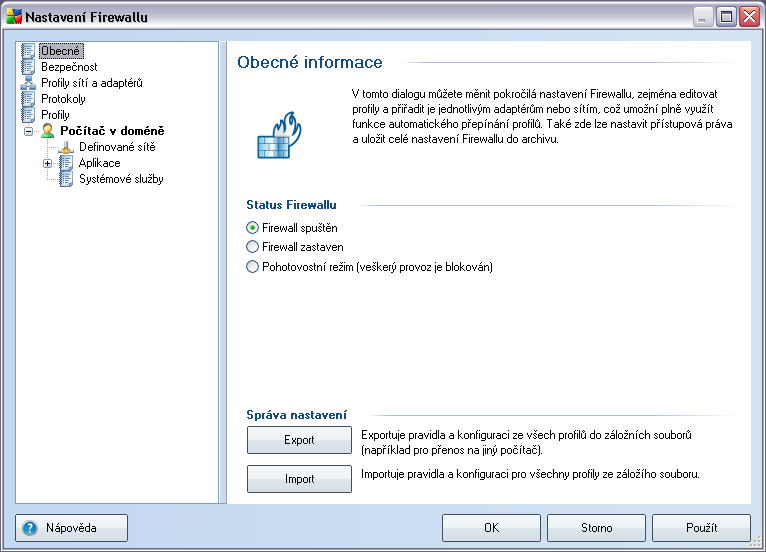766x552 pixels.
Task: Close the Nastavení Firewallu window
Action: coord(749,17)
